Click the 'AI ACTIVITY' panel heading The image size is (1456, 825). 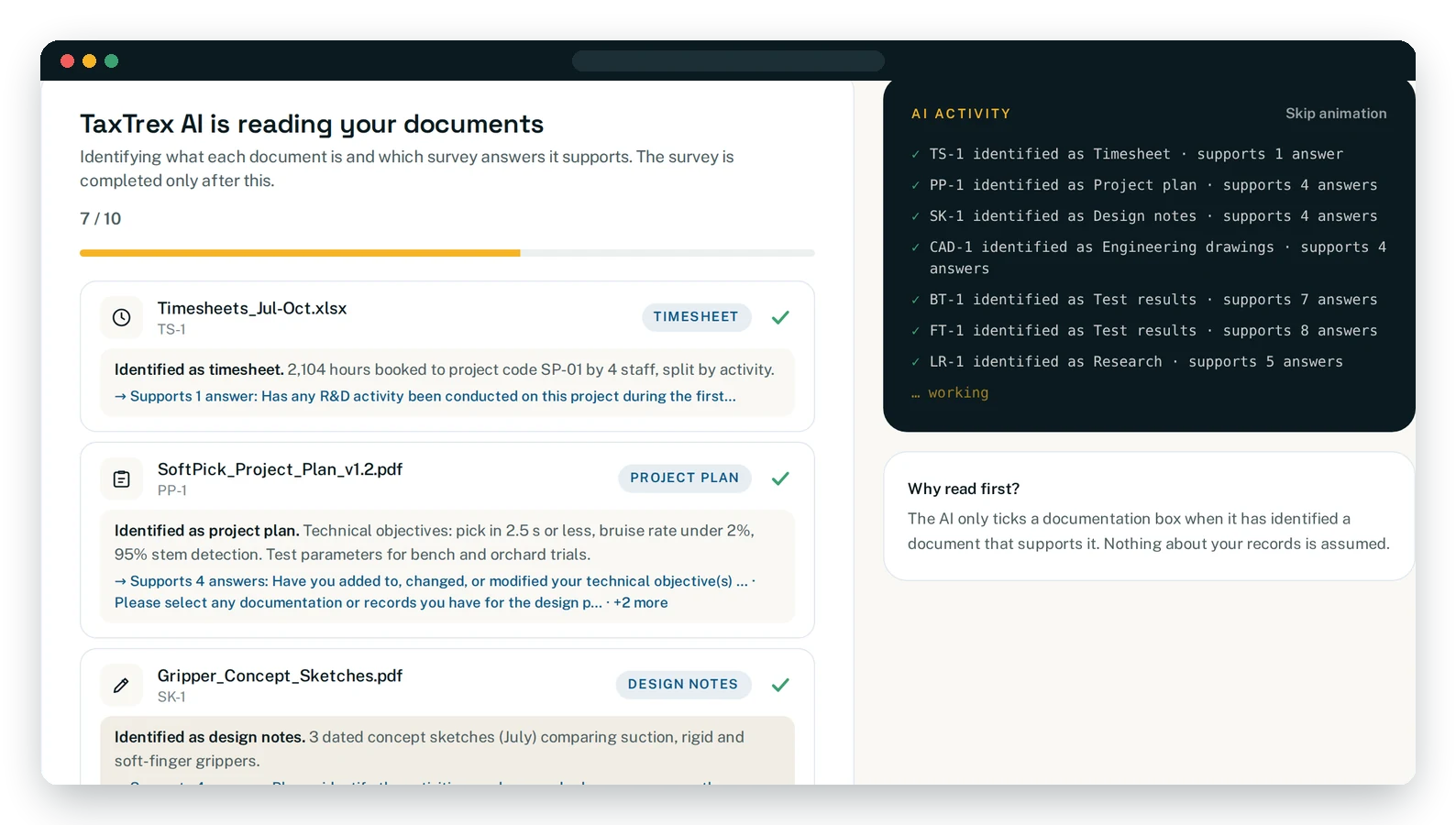(961, 114)
